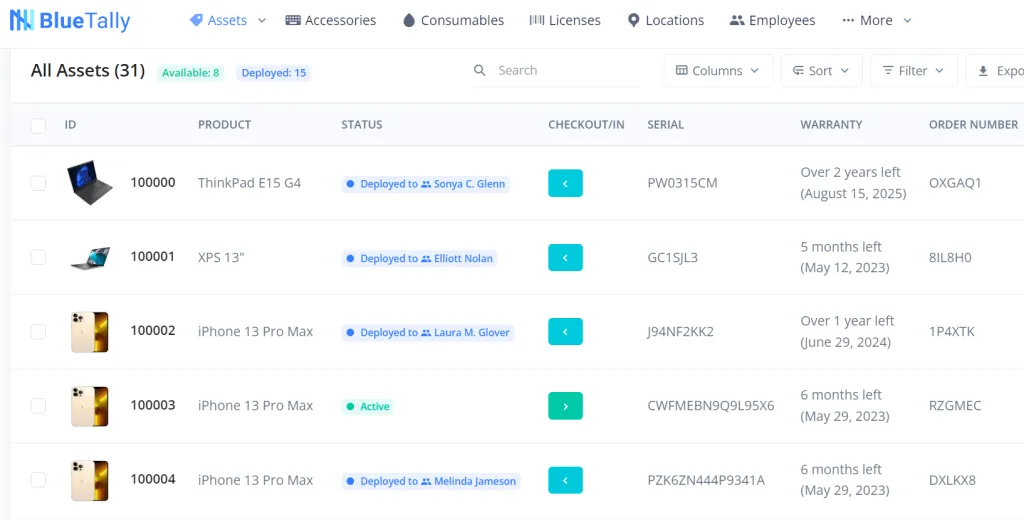The image size is (1024, 520).
Task: Check in asset 100000 ThinkPad
Action: (565, 184)
